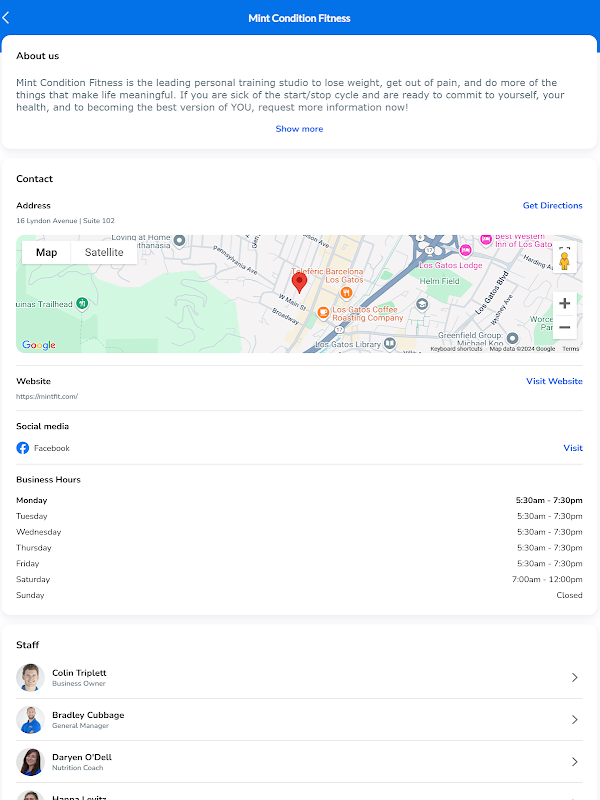Click Daryen O'Dell's avatar photo

(x=30, y=762)
